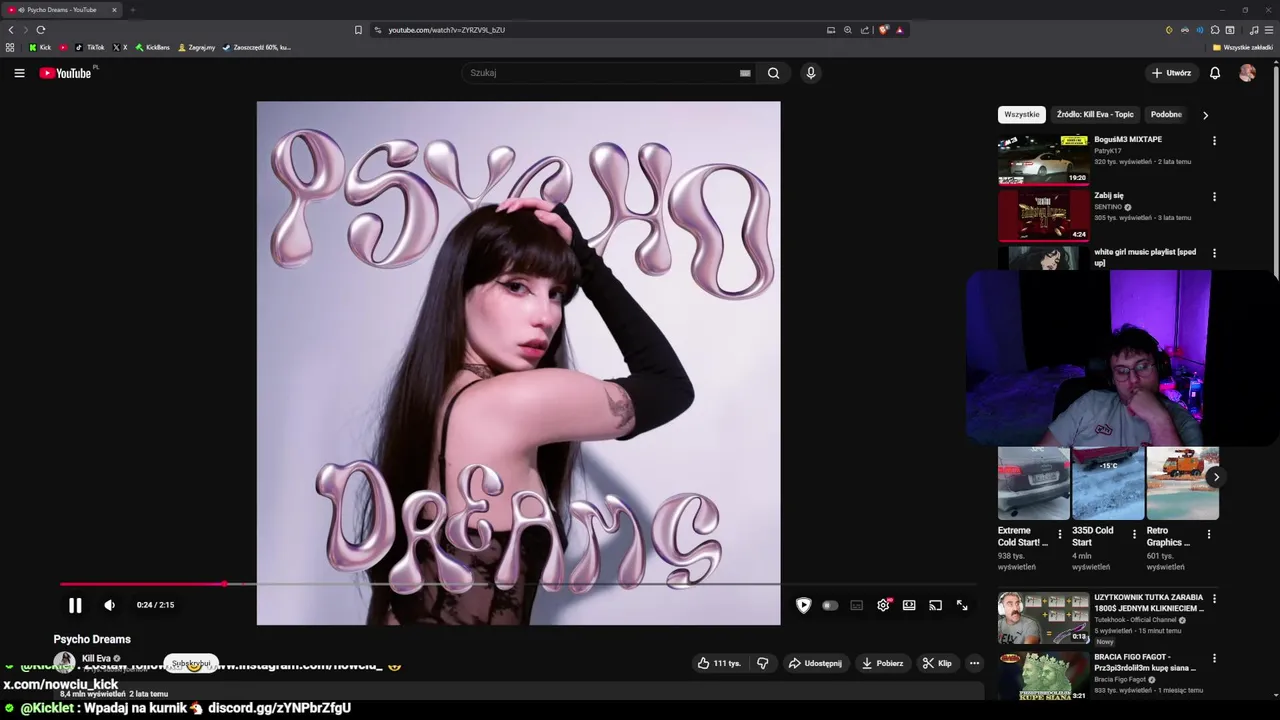Viewport: 1280px width, 720px height.
Task: Open the TikTok bookmark
Action: pyautogui.click(x=89, y=47)
